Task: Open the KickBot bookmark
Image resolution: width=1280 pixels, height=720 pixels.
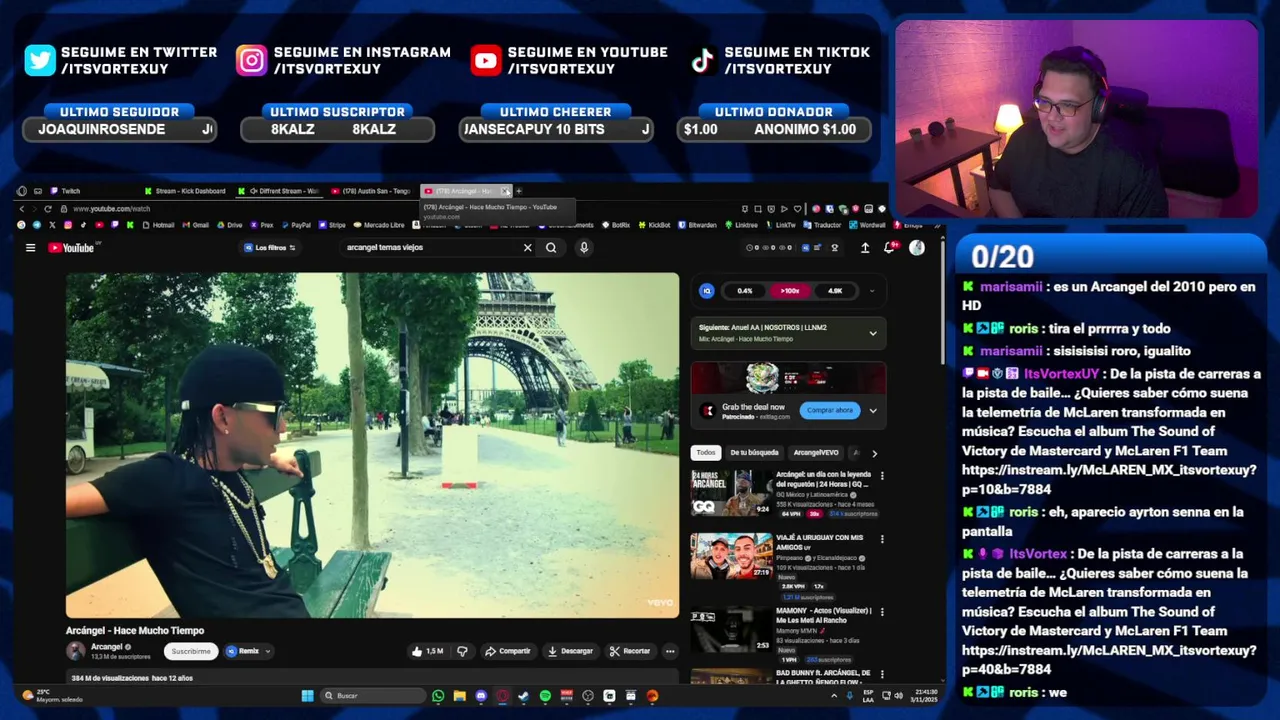Action: pos(654,225)
